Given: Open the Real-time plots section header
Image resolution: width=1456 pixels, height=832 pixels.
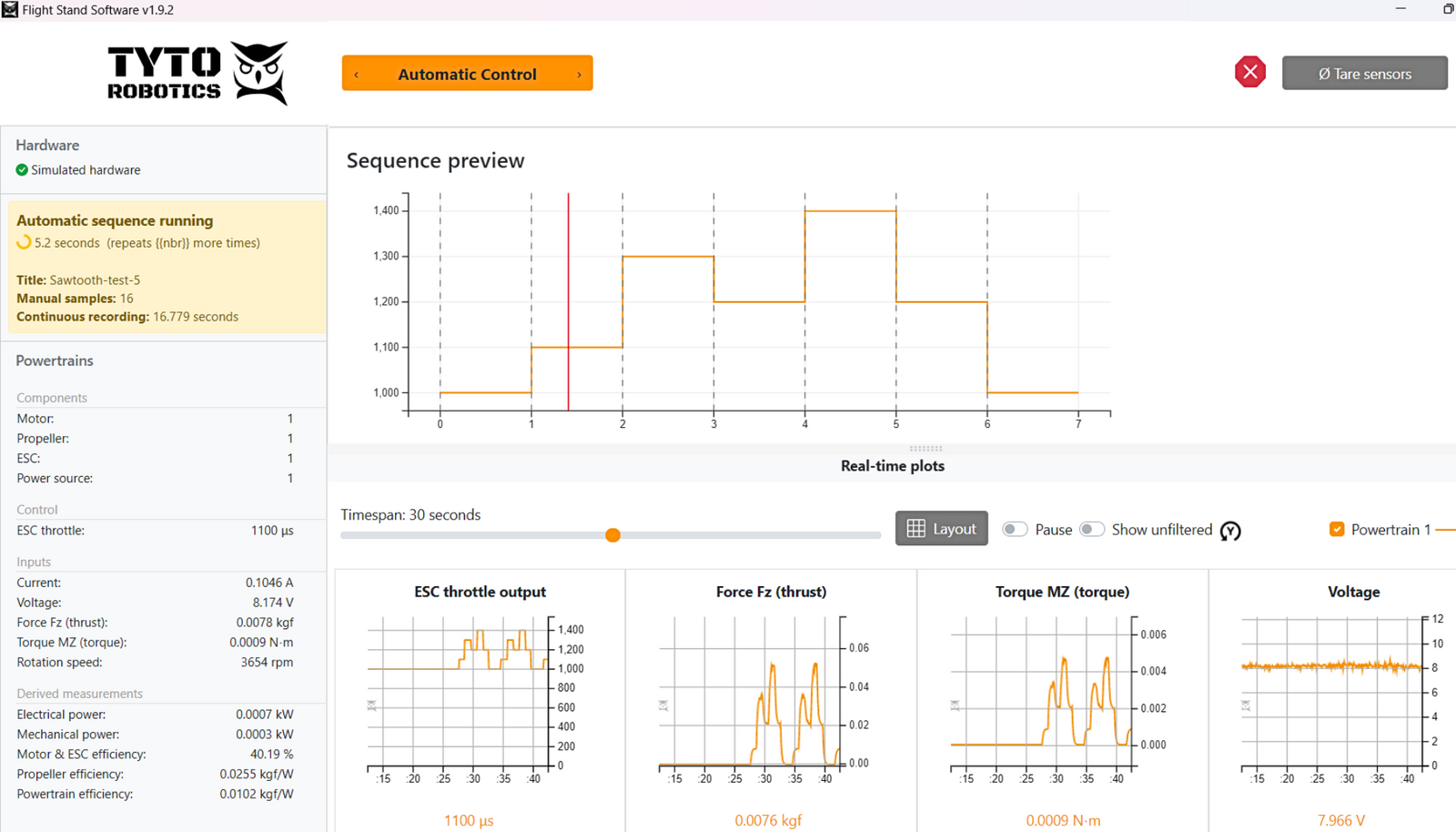Looking at the screenshot, I should (x=892, y=466).
